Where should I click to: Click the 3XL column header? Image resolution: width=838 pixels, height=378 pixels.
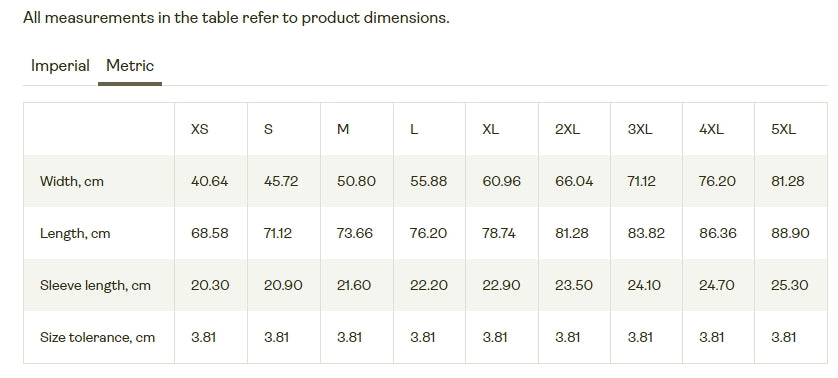[640, 129]
